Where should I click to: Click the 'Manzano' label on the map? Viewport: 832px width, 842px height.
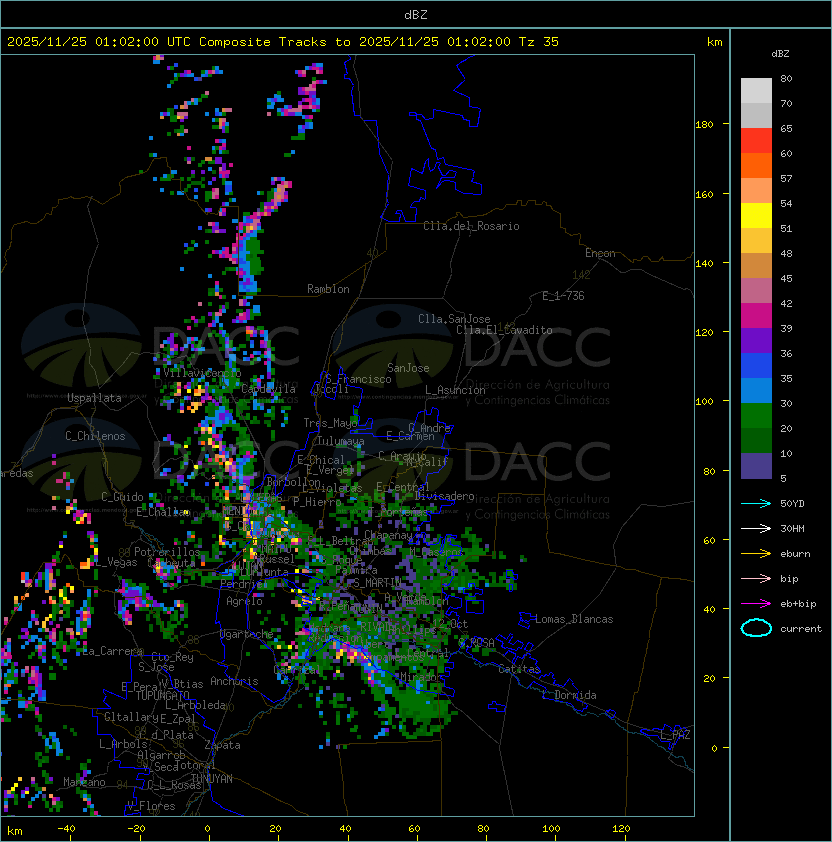point(84,782)
